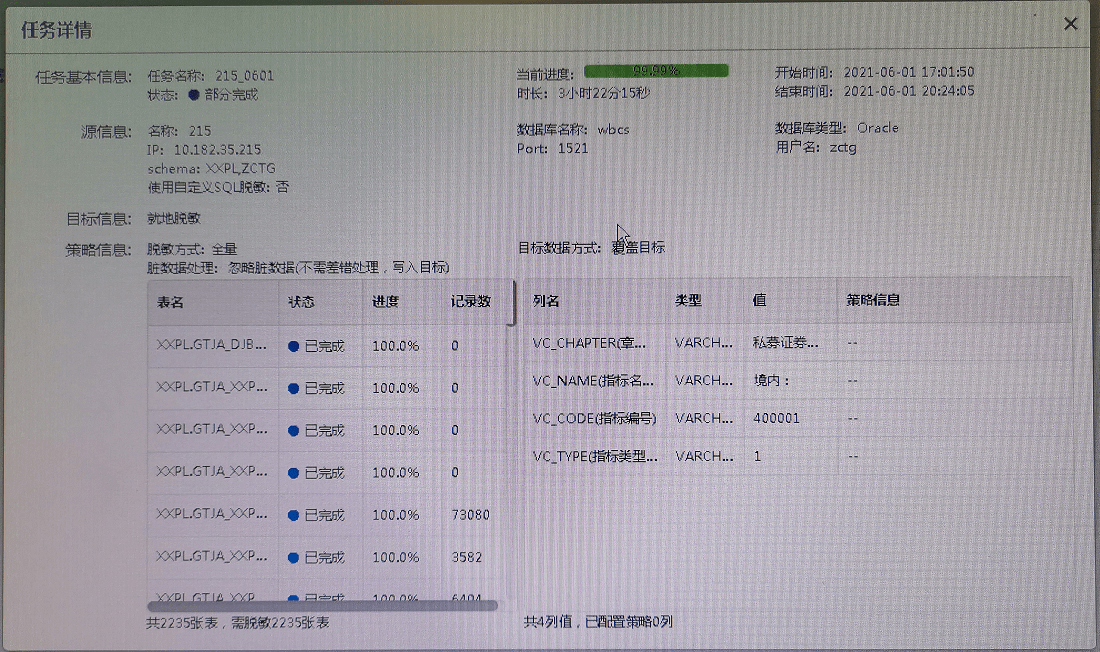Click the status dot in XXPL.GTJA_DJB row
1100x652 pixels.
[293, 346]
